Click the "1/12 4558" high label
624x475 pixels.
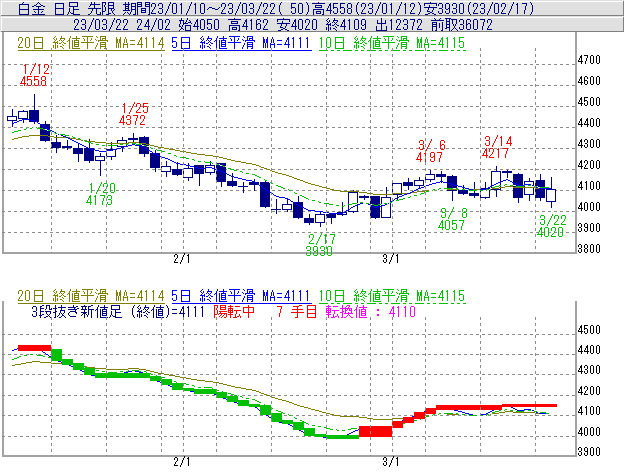(34, 75)
